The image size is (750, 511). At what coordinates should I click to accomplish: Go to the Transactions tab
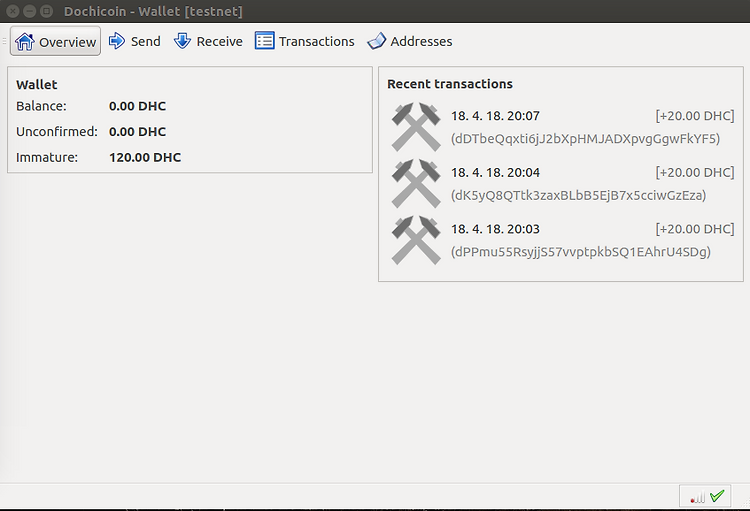pyautogui.click(x=304, y=41)
